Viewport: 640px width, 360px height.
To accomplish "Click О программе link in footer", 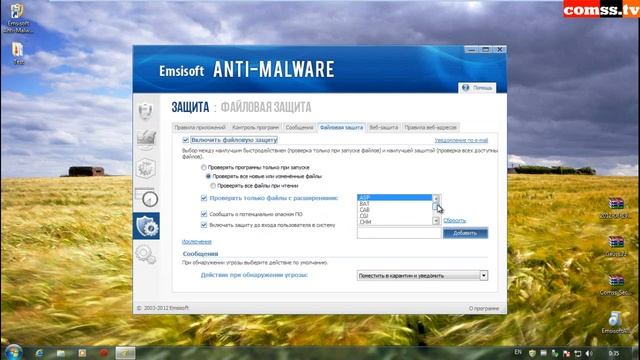I will click(x=484, y=309).
